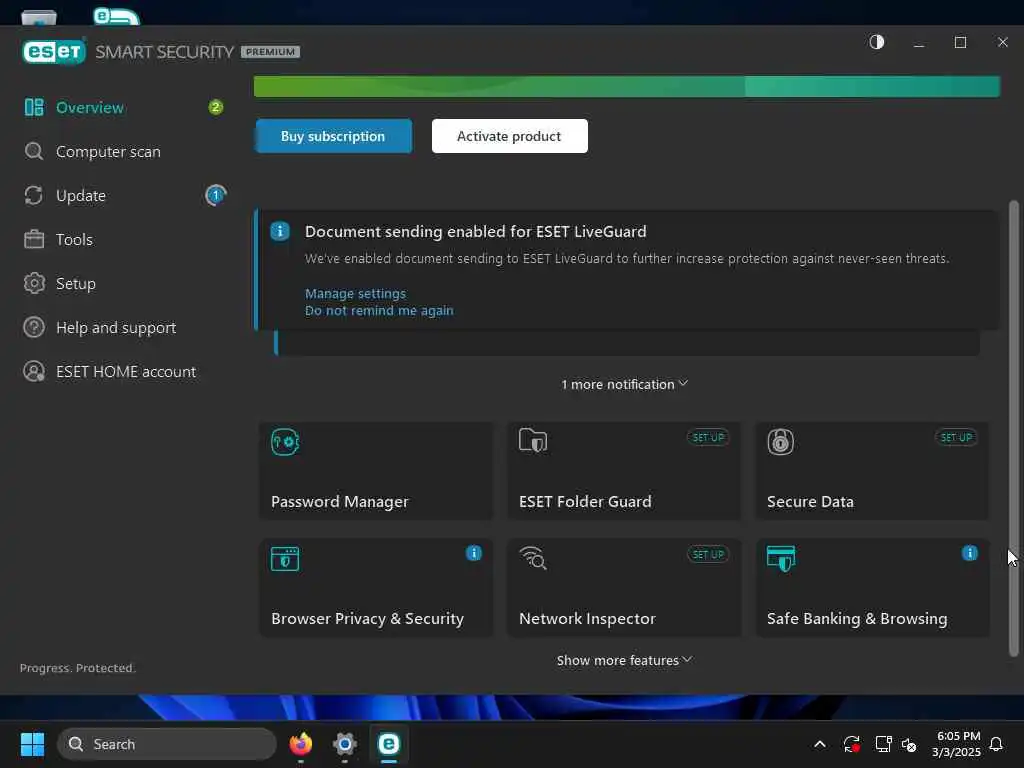Click Browser Privacy & Security window icon
The width and height of the screenshot is (1024, 768).
tap(285, 559)
